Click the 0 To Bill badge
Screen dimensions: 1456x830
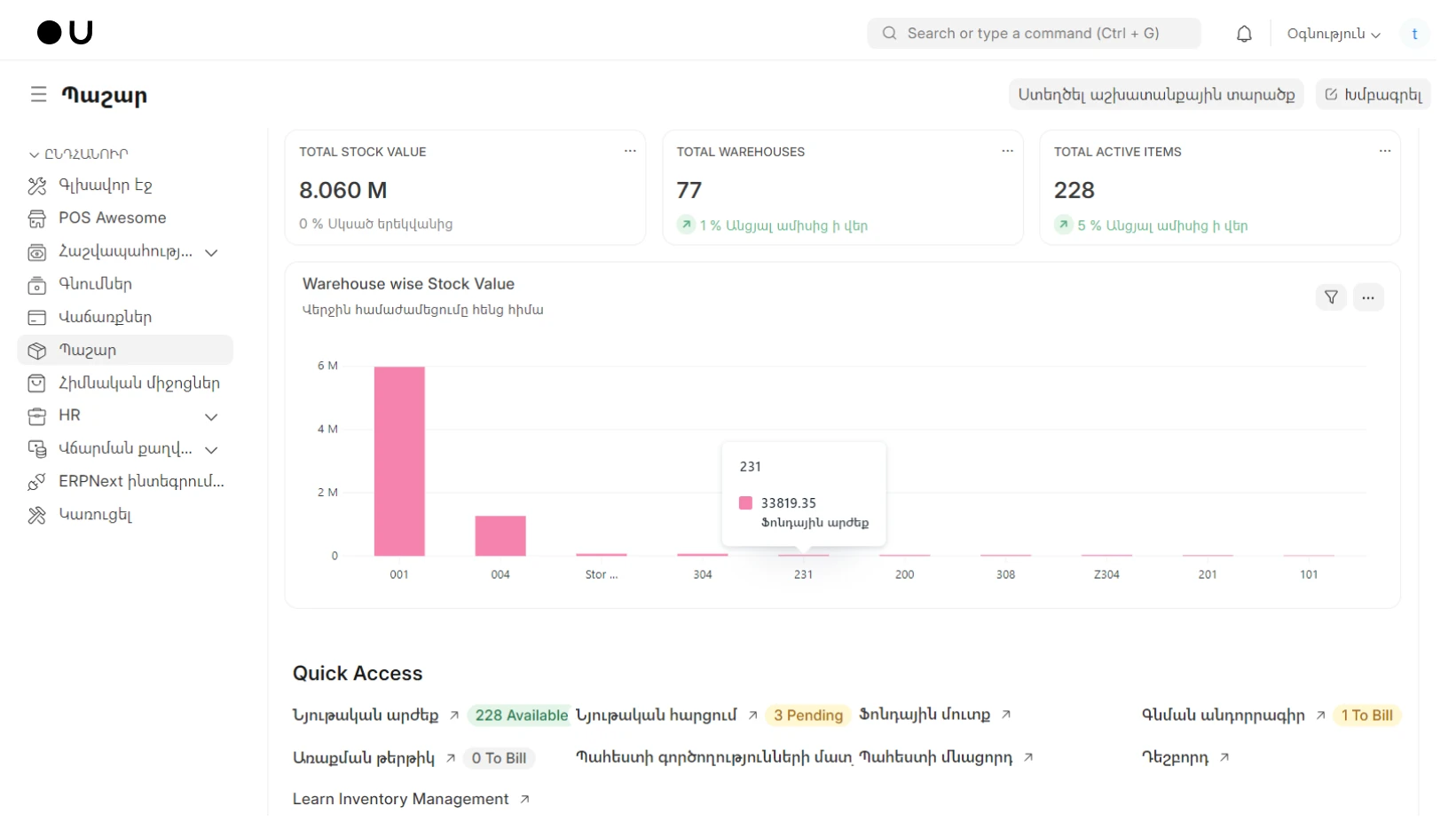click(500, 758)
